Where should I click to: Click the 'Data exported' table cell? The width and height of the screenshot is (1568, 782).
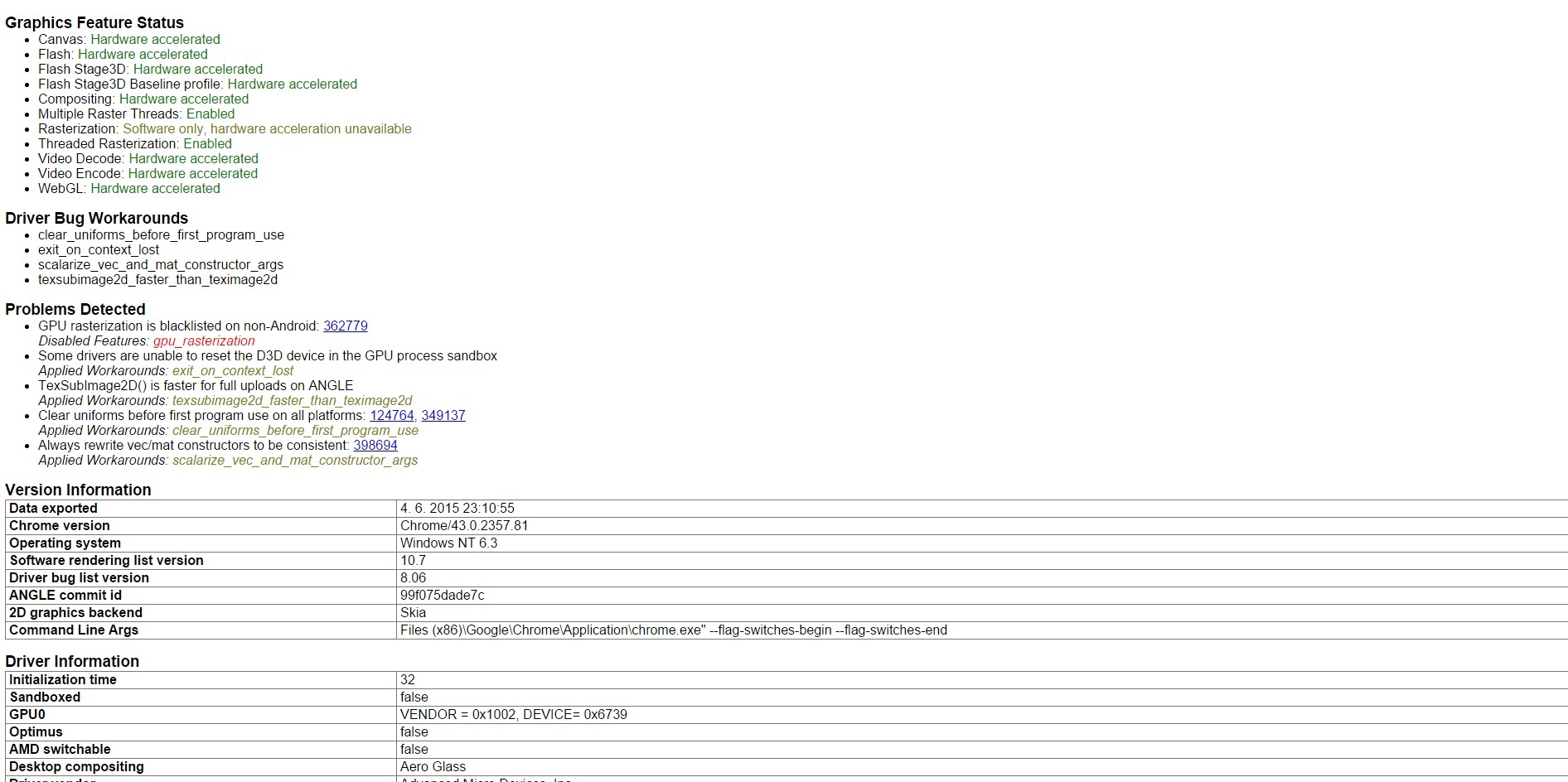pos(201,509)
